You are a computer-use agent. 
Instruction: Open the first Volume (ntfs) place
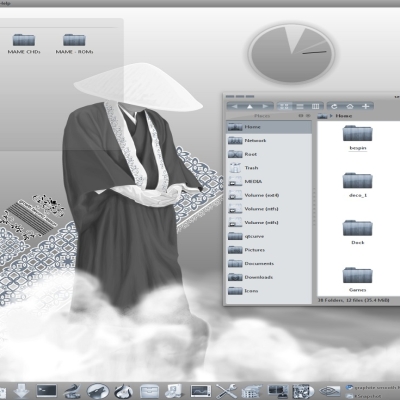(x=269, y=209)
